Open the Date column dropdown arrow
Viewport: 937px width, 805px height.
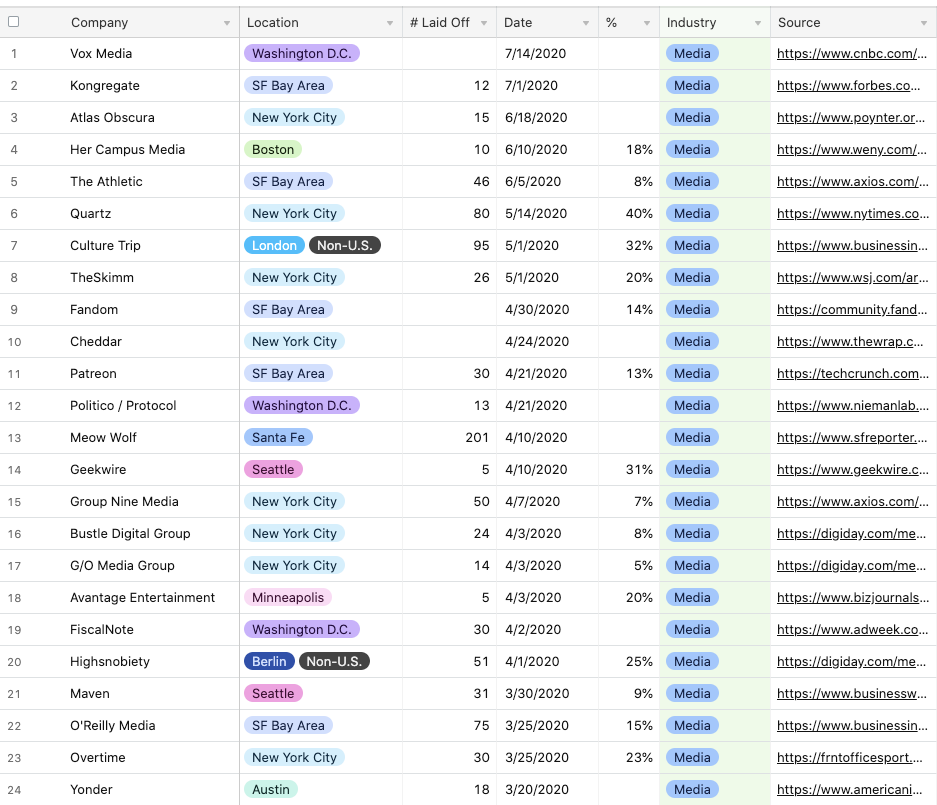pyautogui.click(x=586, y=23)
